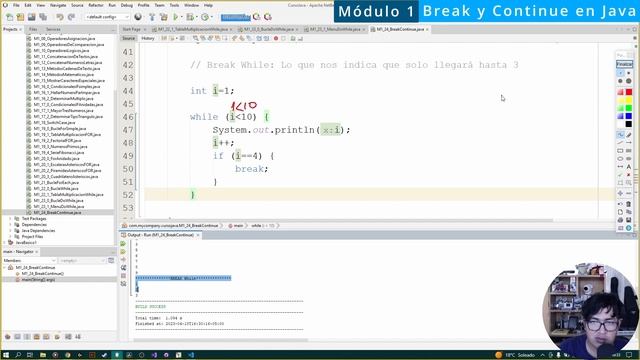Expand the Project Files node
This screenshot has height=360, width=640.
pos(10,237)
